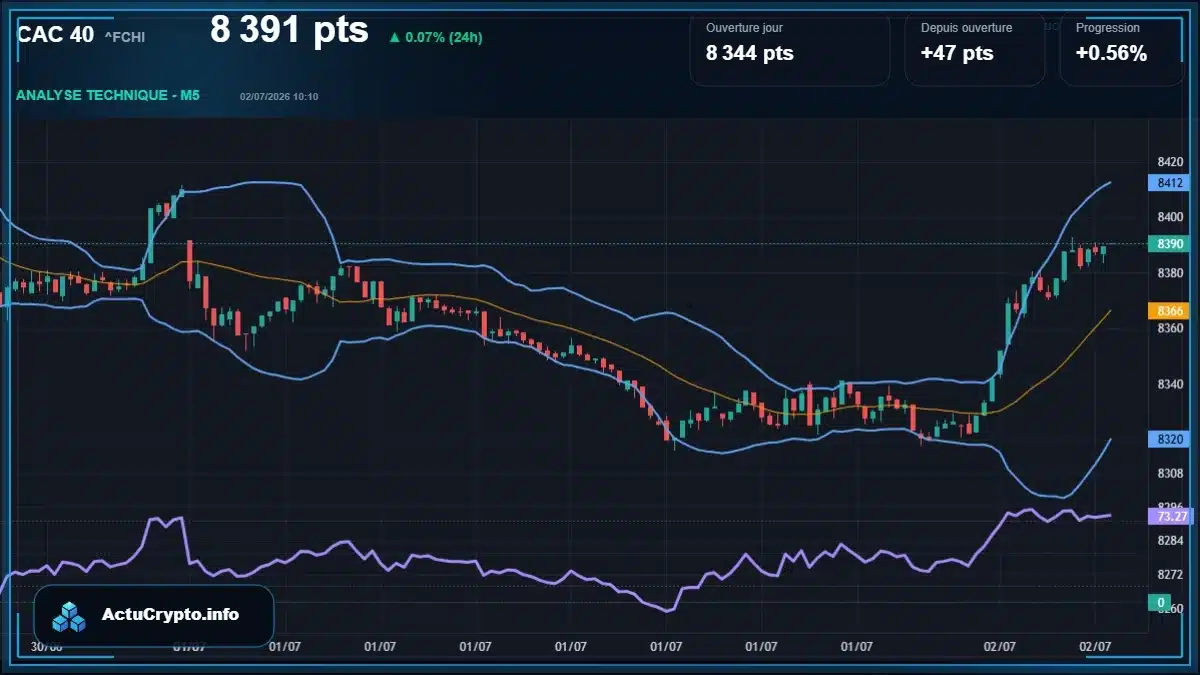Click the blue 8412 upper band tag
The image size is (1200, 675).
point(1169,183)
